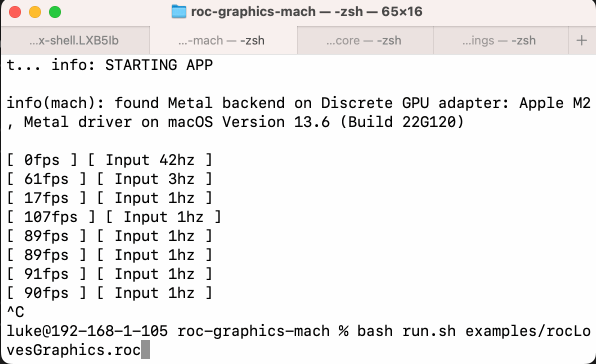This screenshot has width=596, height=364.
Task: Click the block cursor after vesGraphics.roc
Action: (x=146, y=350)
